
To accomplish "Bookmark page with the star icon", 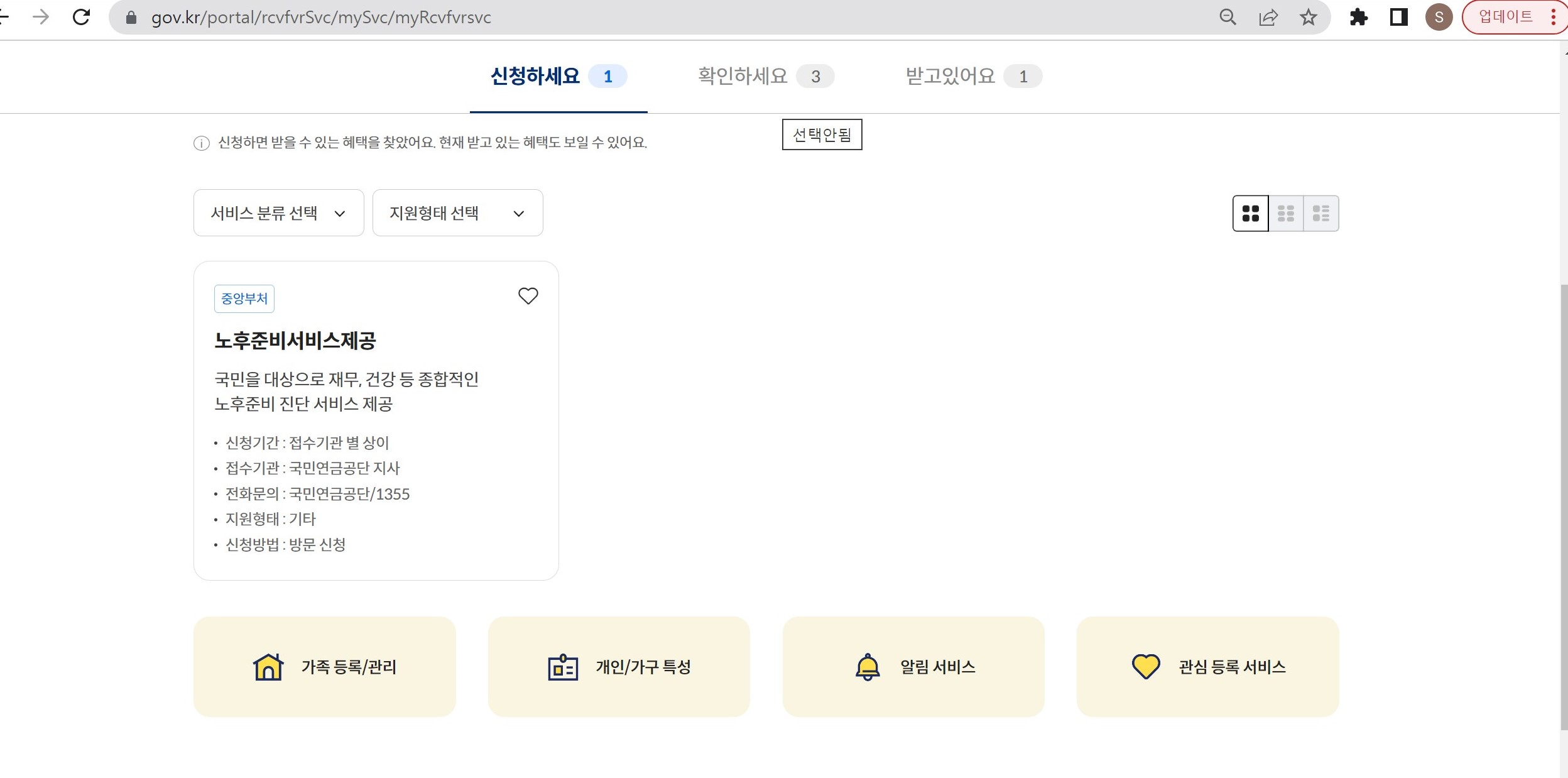I will point(1308,17).
